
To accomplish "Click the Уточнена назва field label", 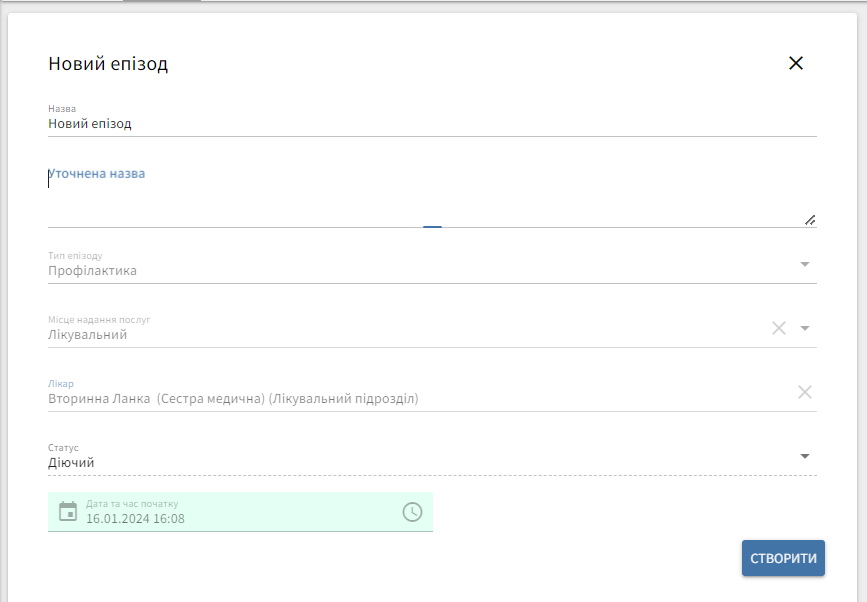I will (x=98, y=174).
